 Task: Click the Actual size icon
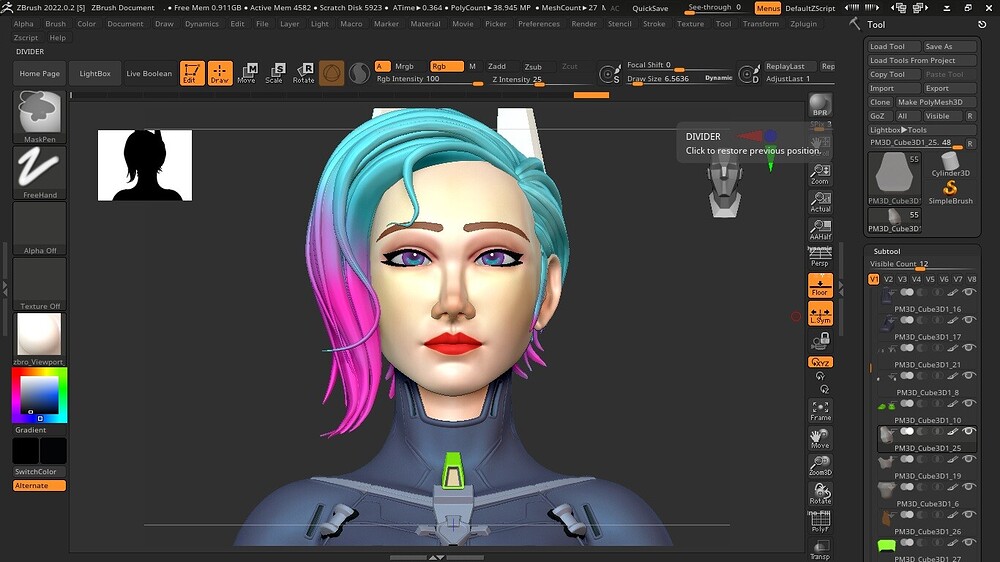(x=820, y=202)
